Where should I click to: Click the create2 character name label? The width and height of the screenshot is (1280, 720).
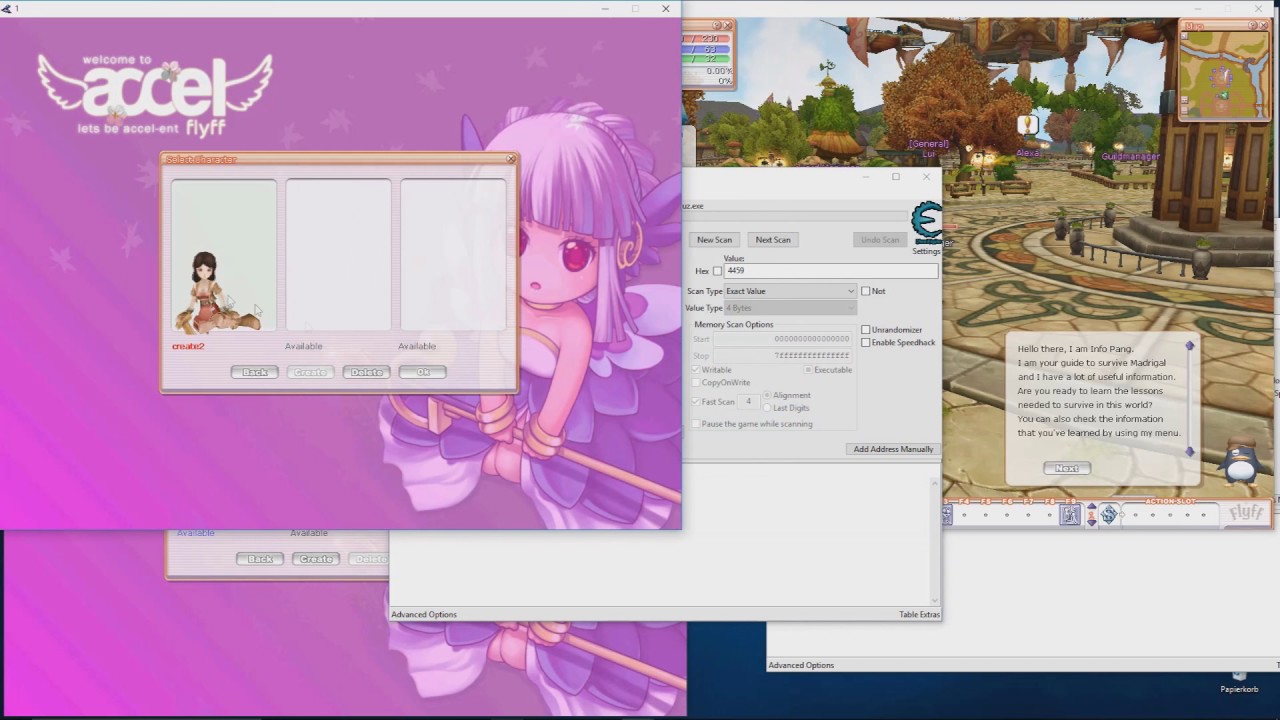point(188,346)
